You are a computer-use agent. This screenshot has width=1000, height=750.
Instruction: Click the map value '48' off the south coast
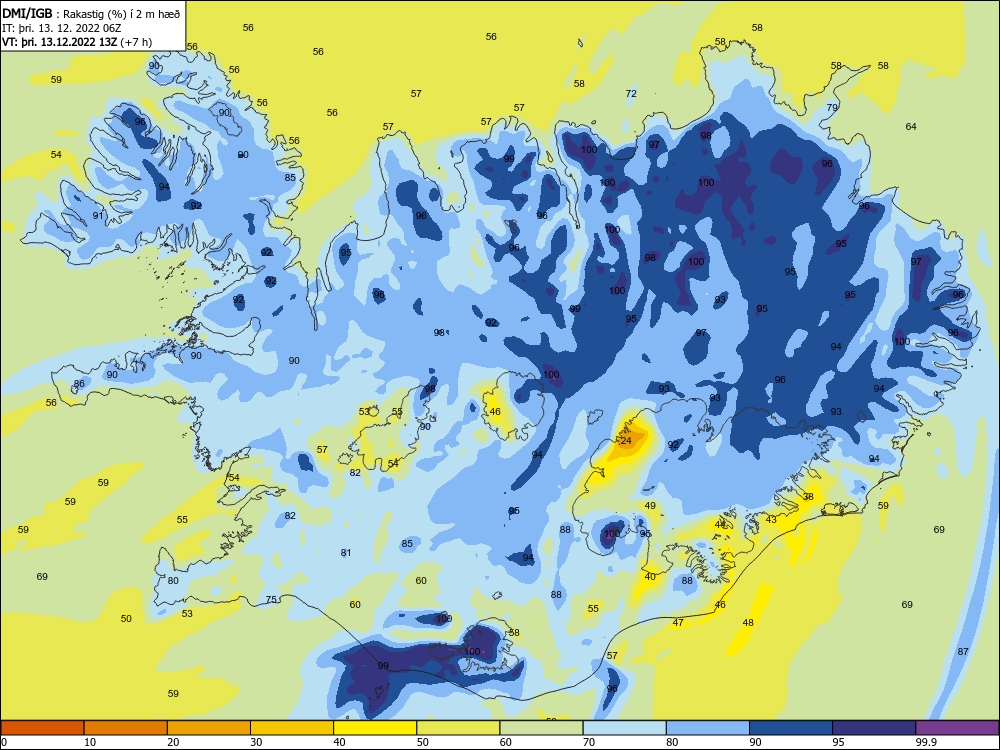pyautogui.click(x=748, y=622)
